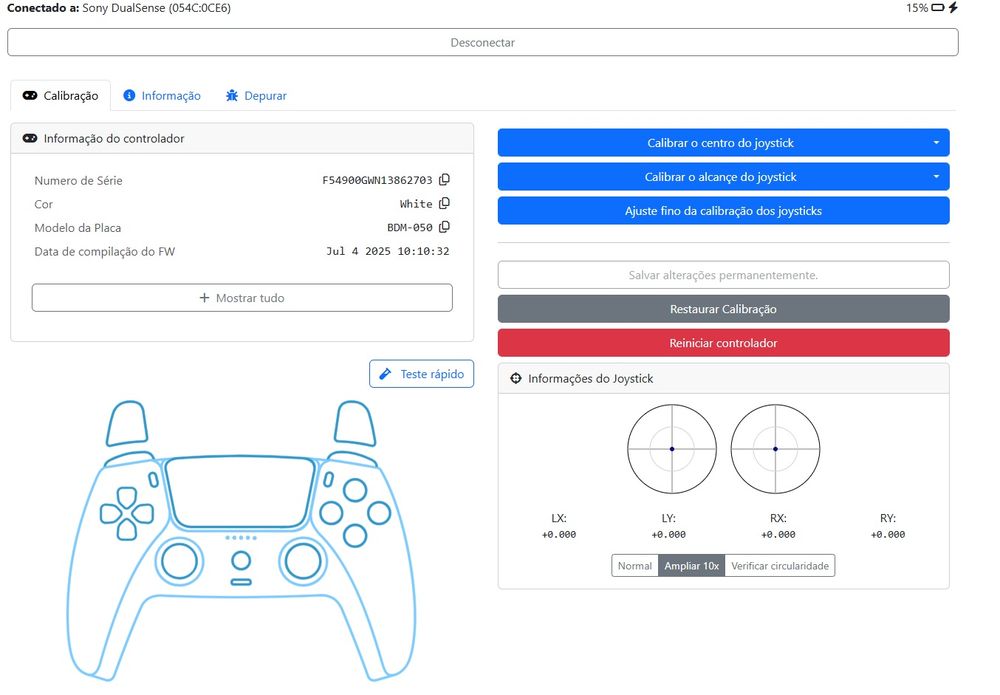Viewport: 1000px width, 695px height.
Task: Expand dropdown arrow on Calibrar o alcançe do joystick
Action: coord(936,177)
